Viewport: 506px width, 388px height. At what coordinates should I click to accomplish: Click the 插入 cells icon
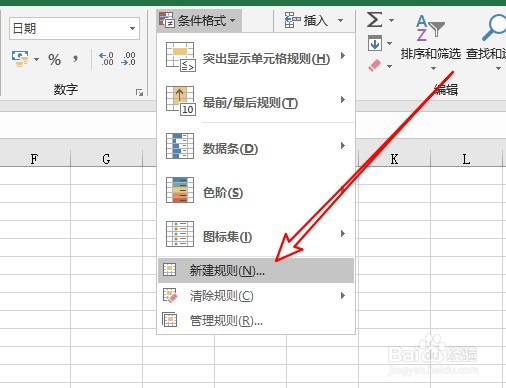coord(292,20)
